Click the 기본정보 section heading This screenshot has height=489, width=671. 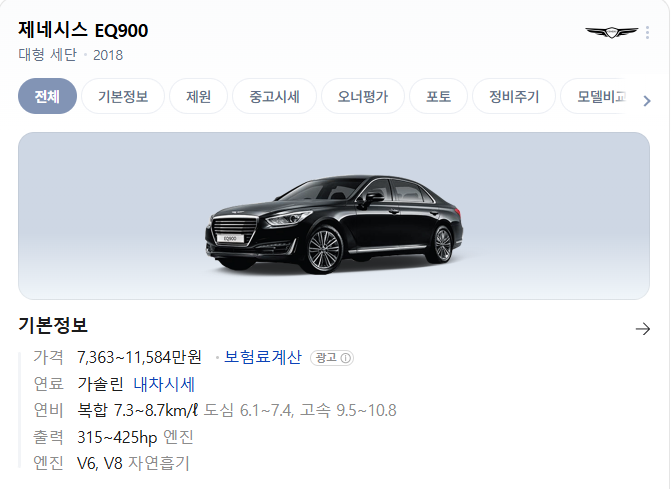(53, 325)
